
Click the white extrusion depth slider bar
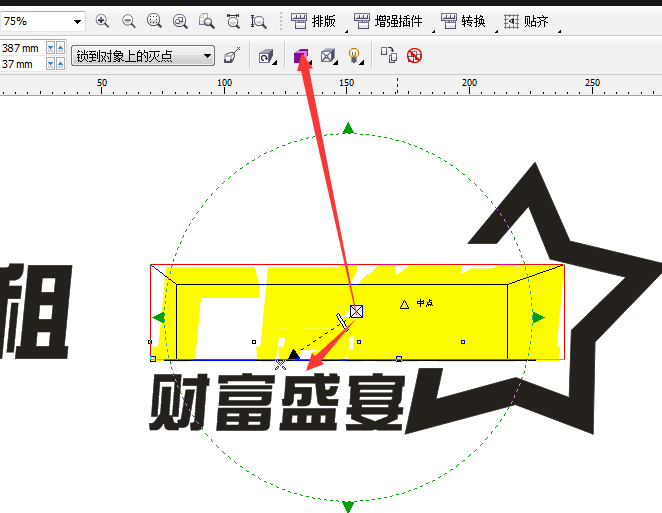pyautogui.click(x=342, y=322)
